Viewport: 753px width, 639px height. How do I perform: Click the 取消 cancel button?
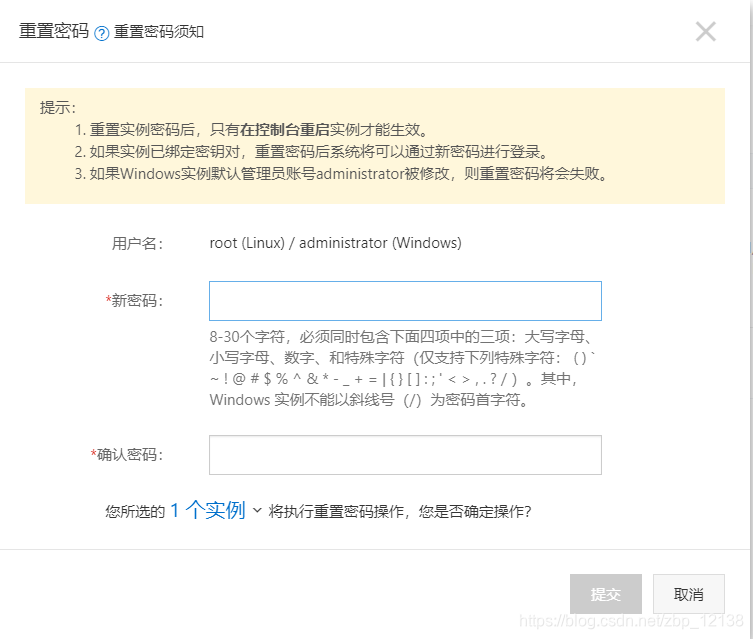pyautogui.click(x=689, y=594)
